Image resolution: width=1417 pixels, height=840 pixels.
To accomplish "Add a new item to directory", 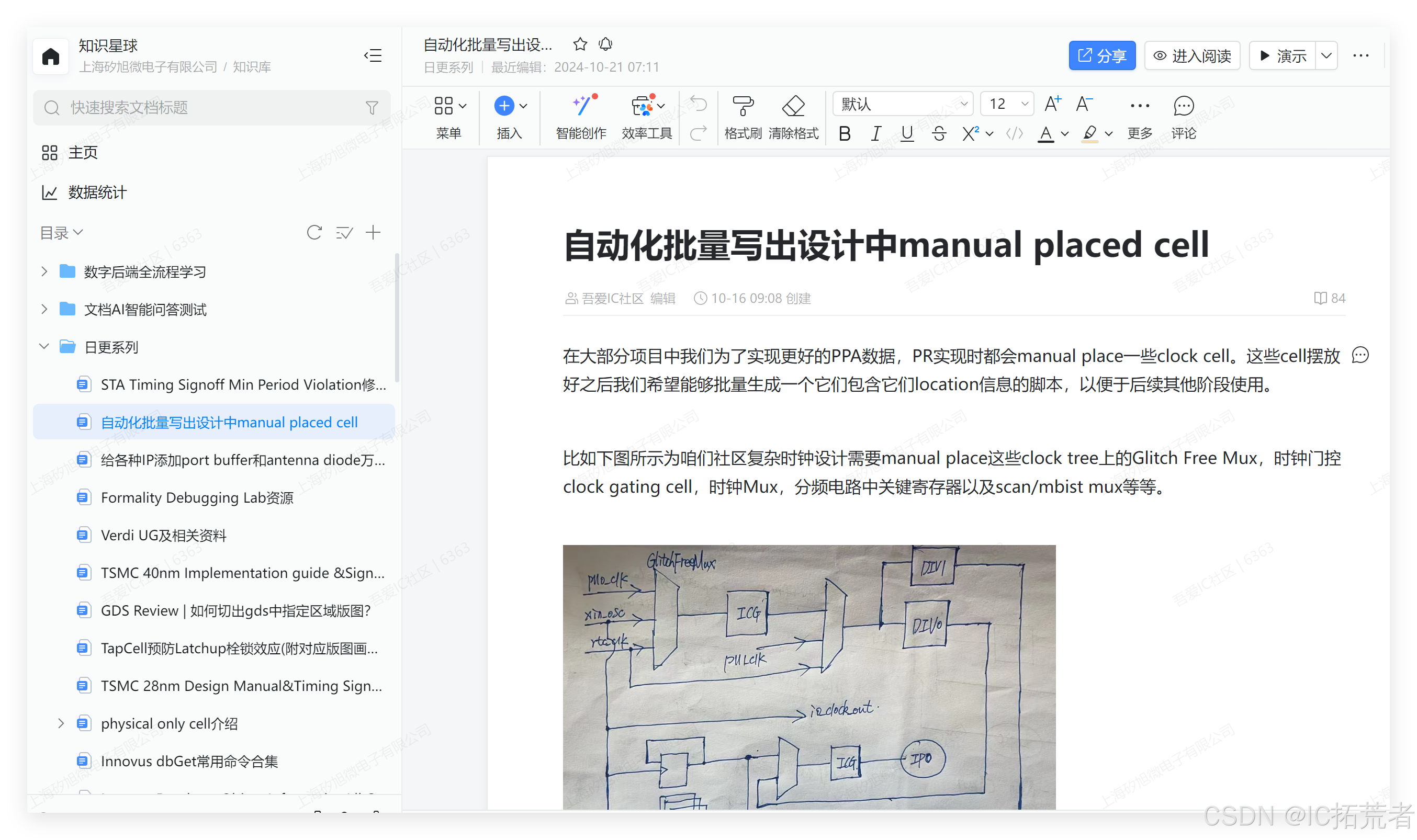I will [373, 232].
